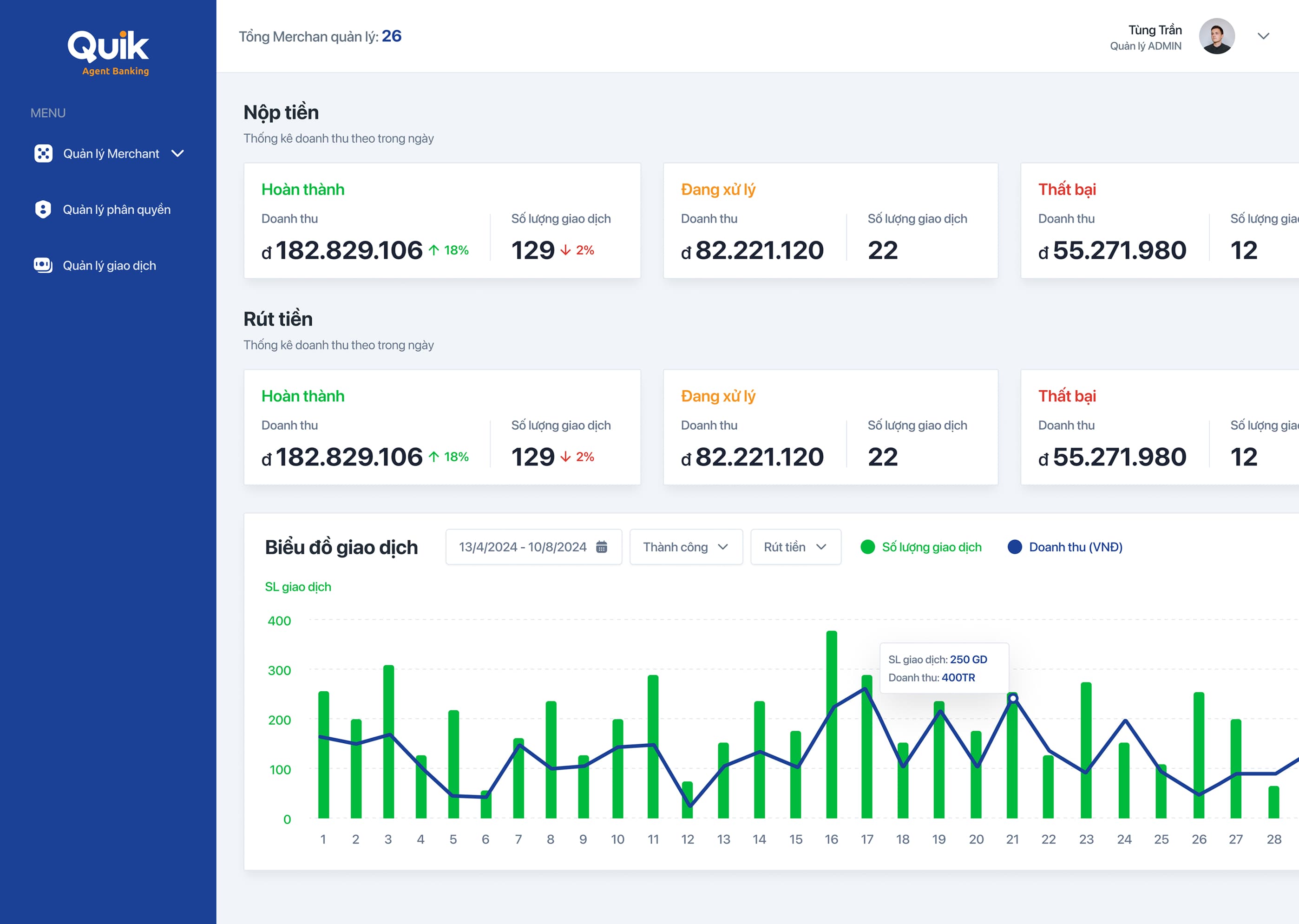This screenshot has width=1299, height=924.
Task: Click the tallest green bar for day 16
Action: coord(831,724)
